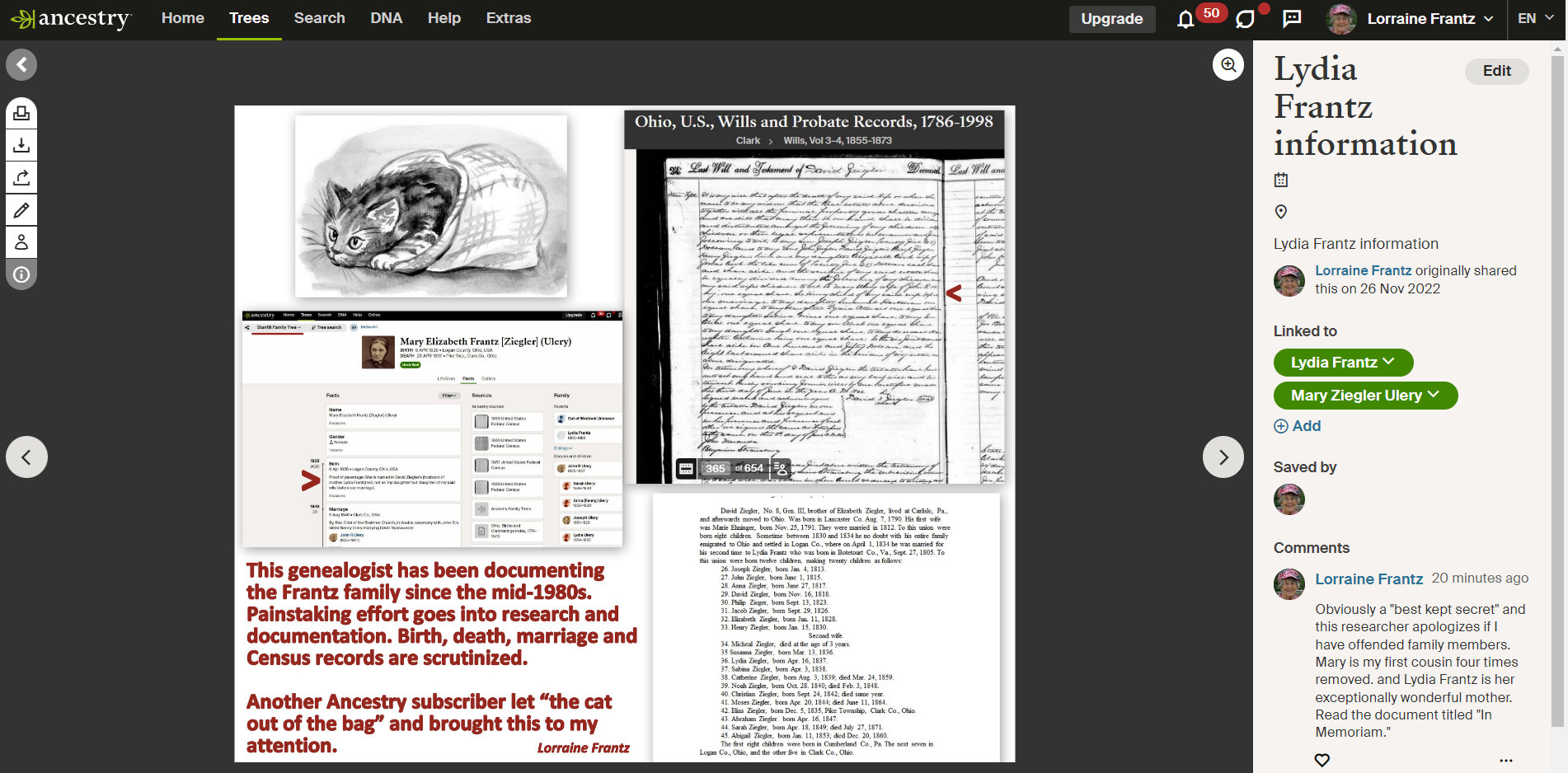Open the Search menu

click(319, 18)
